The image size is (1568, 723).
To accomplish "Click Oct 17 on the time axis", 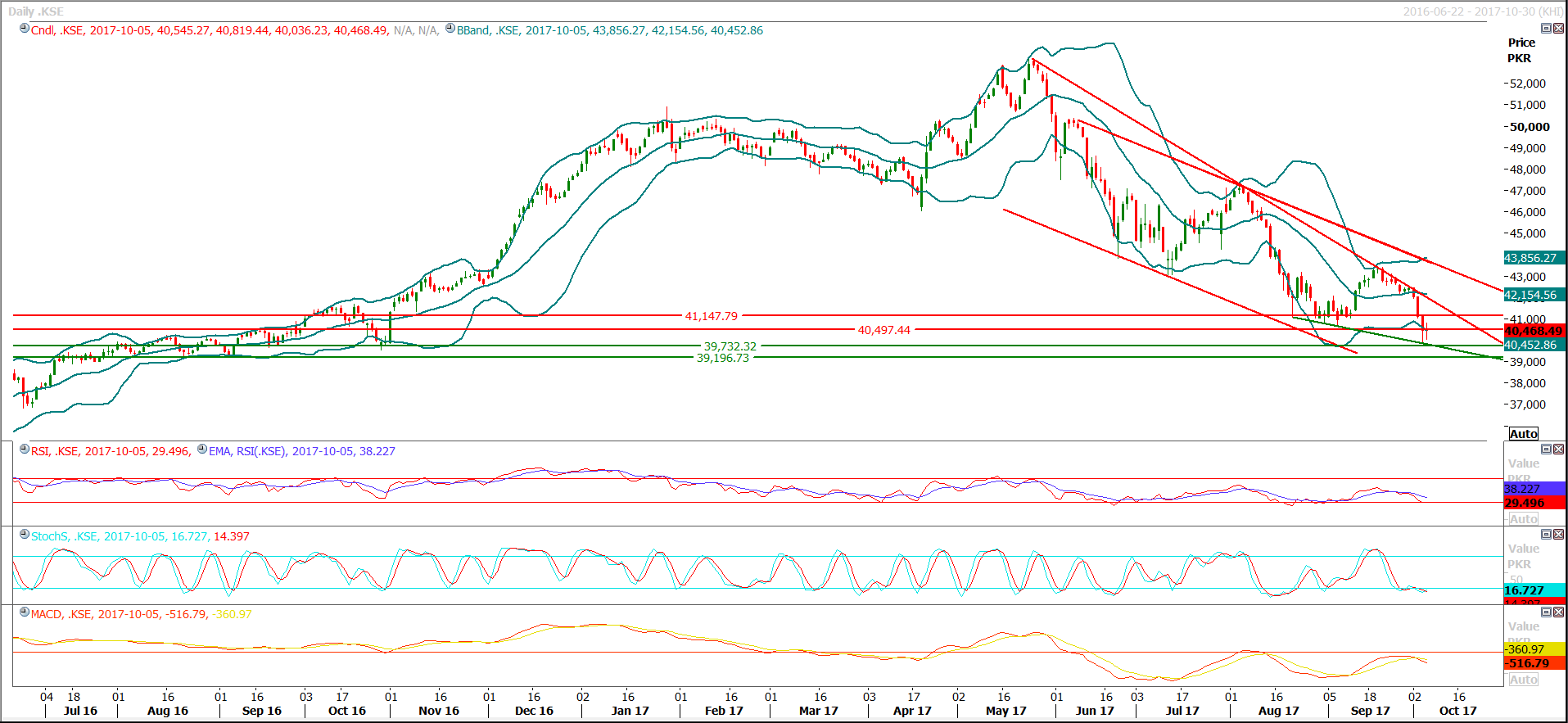I will click(1458, 711).
